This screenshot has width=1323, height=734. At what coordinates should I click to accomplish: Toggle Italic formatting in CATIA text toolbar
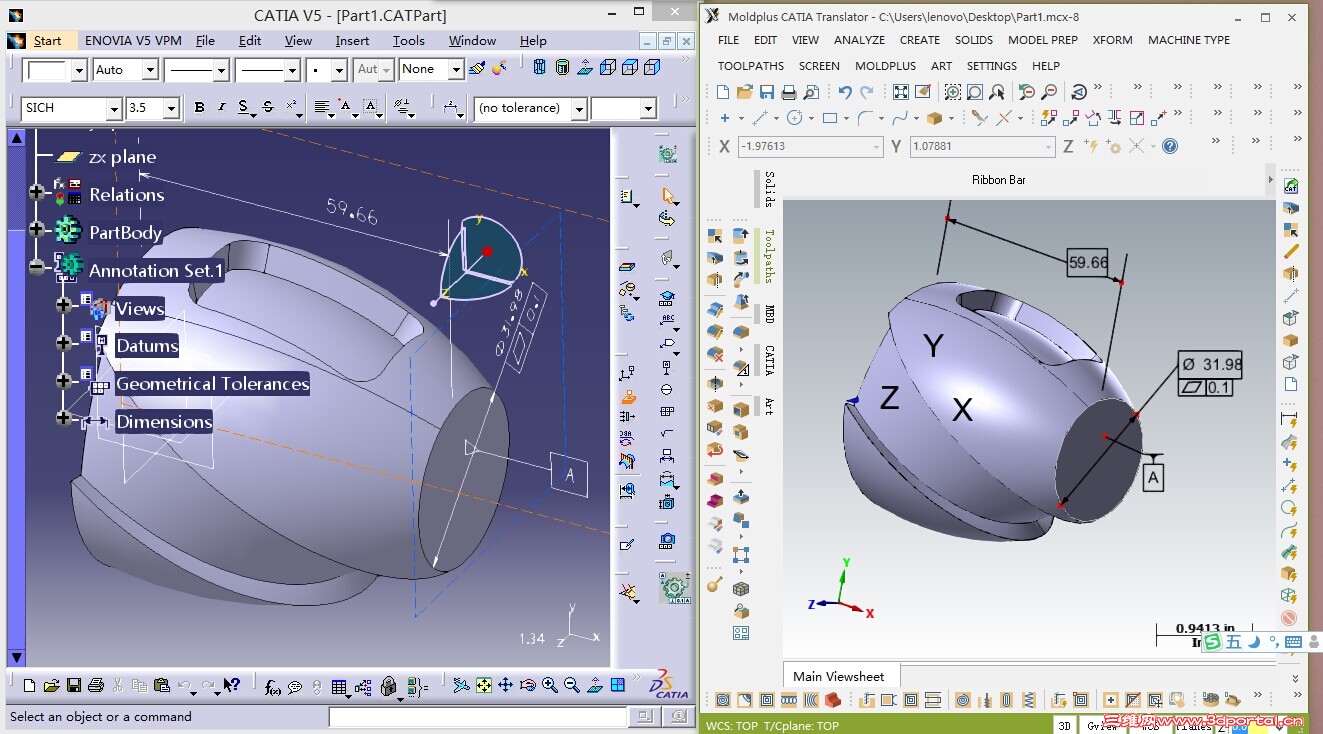click(x=221, y=107)
